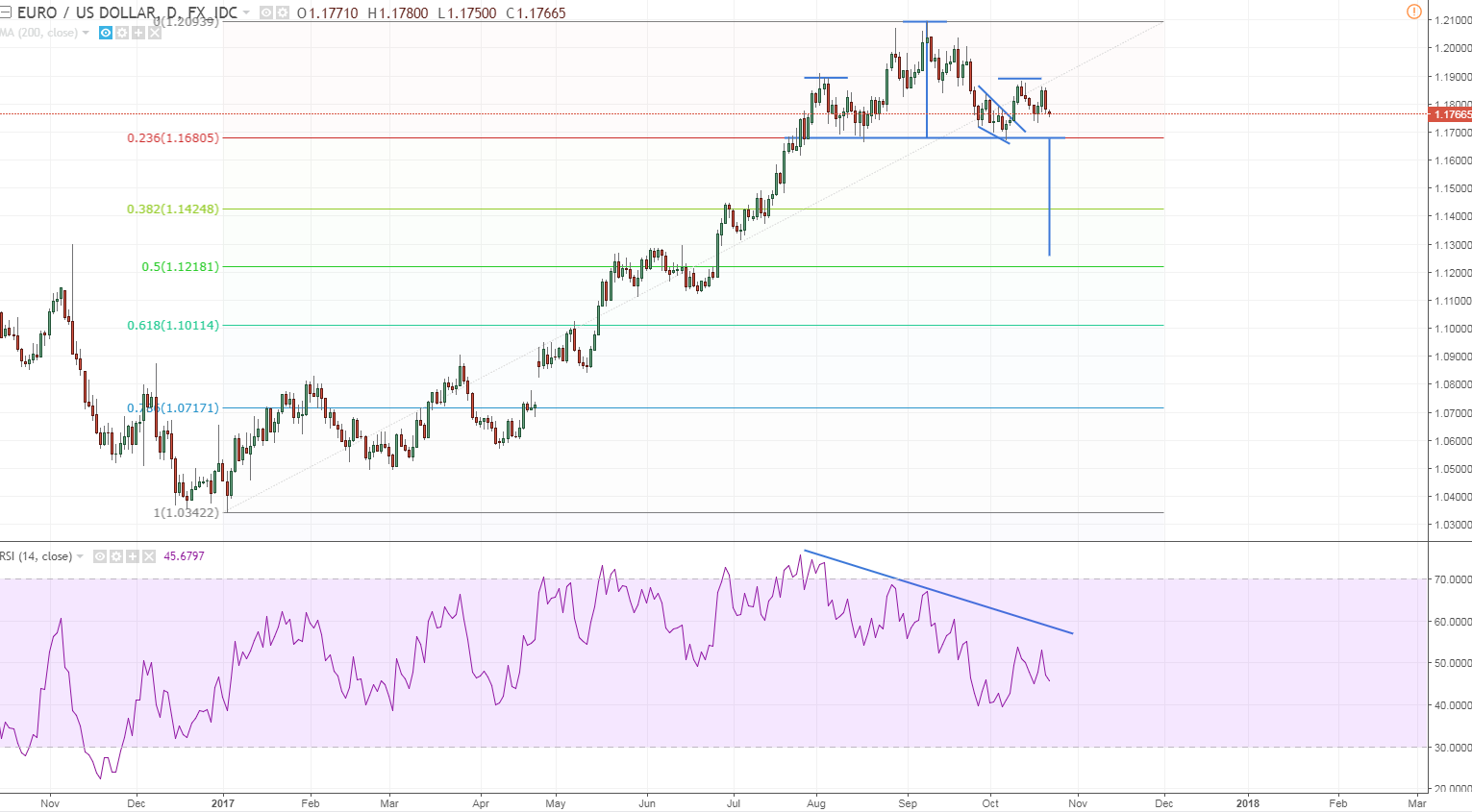The height and width of the screenshot is (812, 1472).
Task: Click the 2017 label on time axis
Action: [x=222, y=803]
